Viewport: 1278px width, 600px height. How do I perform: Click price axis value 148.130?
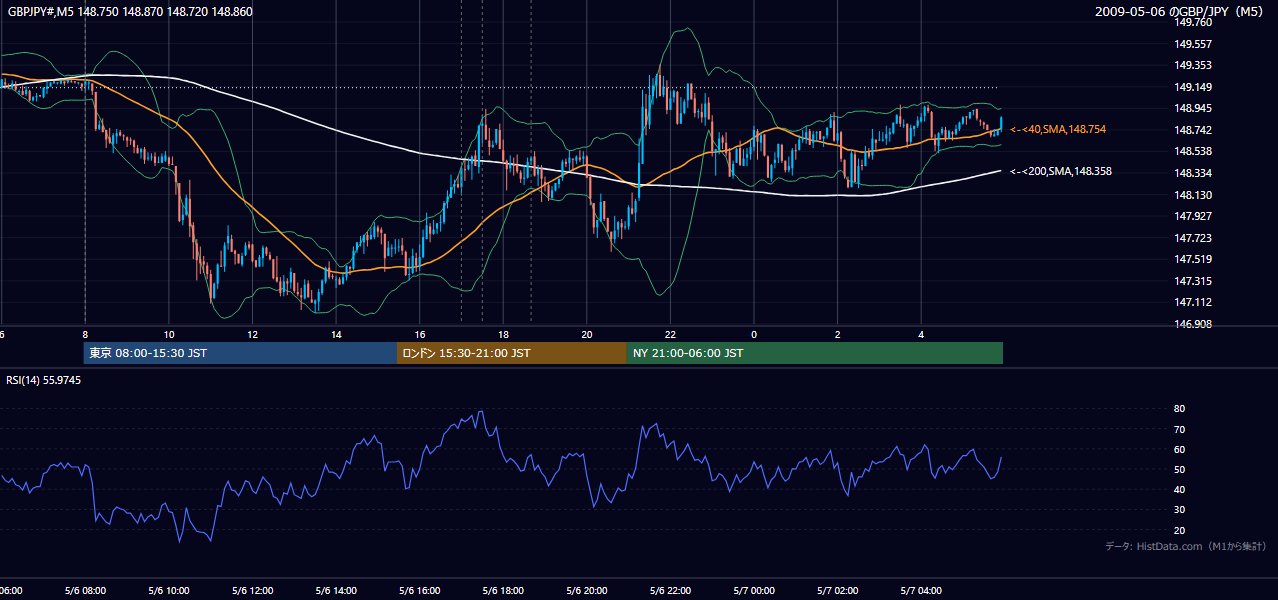click(1193, 195)
